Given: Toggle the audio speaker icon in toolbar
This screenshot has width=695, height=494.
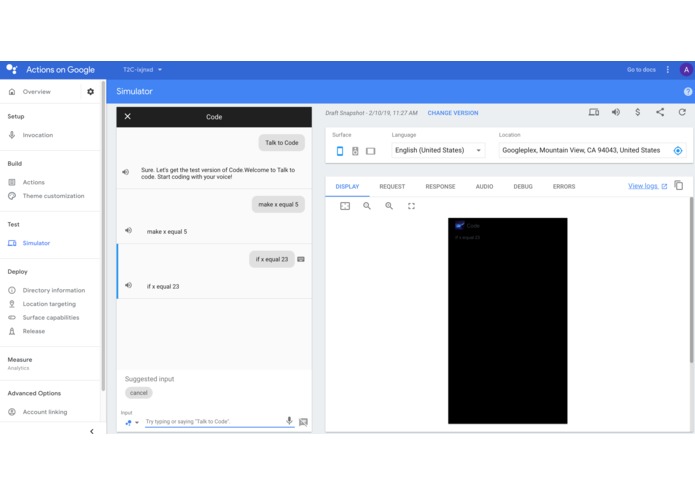Looking at the screenshot, I should click(616, 113).
